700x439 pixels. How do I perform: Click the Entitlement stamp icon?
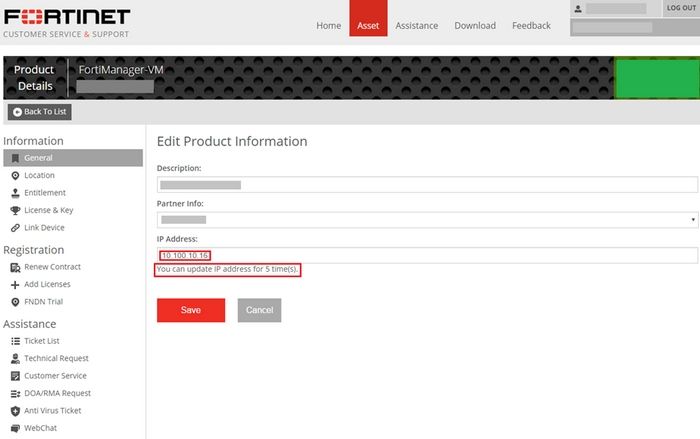point(15,193)
